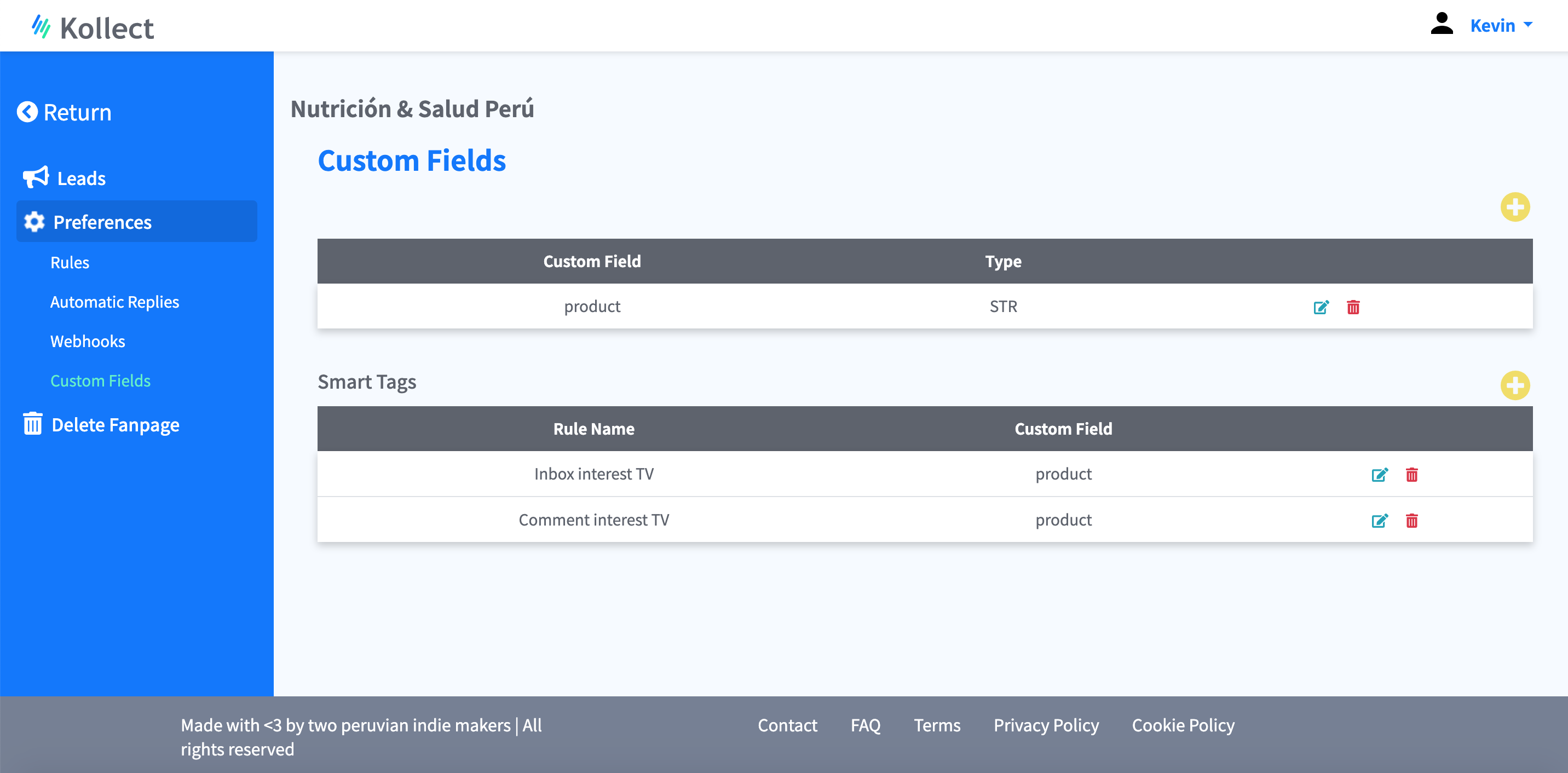Edit the Comment interest TV rule
This screenshot has width=1568, height=773.
coord(1379,521)
